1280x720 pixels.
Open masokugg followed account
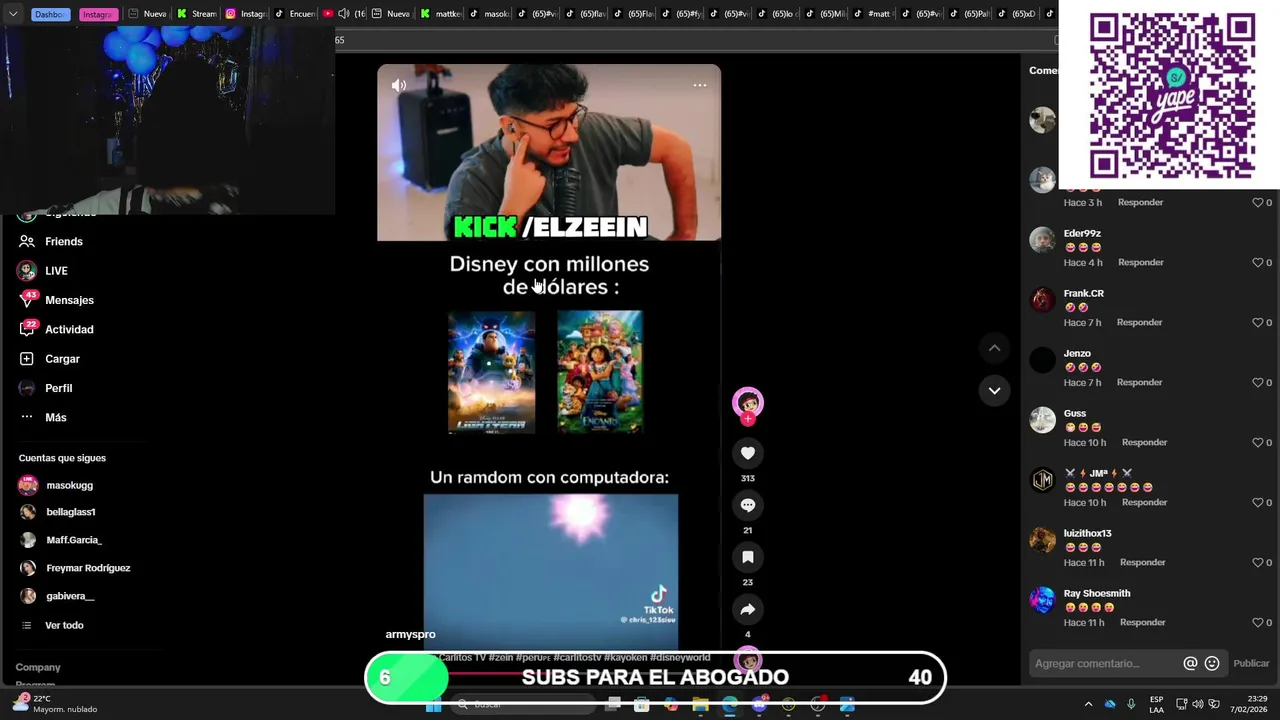tap(56, 485)
